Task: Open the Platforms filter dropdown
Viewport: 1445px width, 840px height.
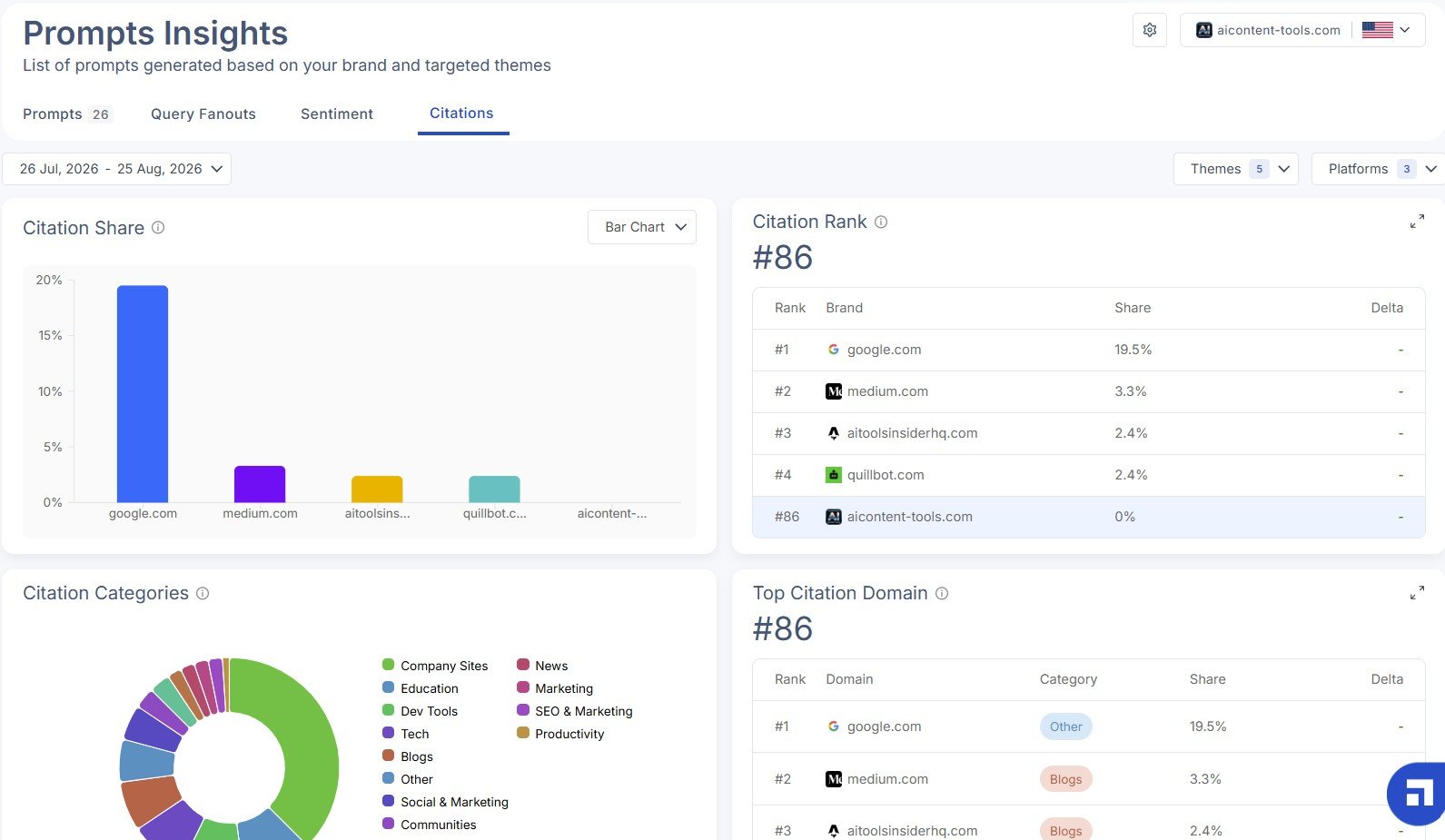Action: point(1377,169)
